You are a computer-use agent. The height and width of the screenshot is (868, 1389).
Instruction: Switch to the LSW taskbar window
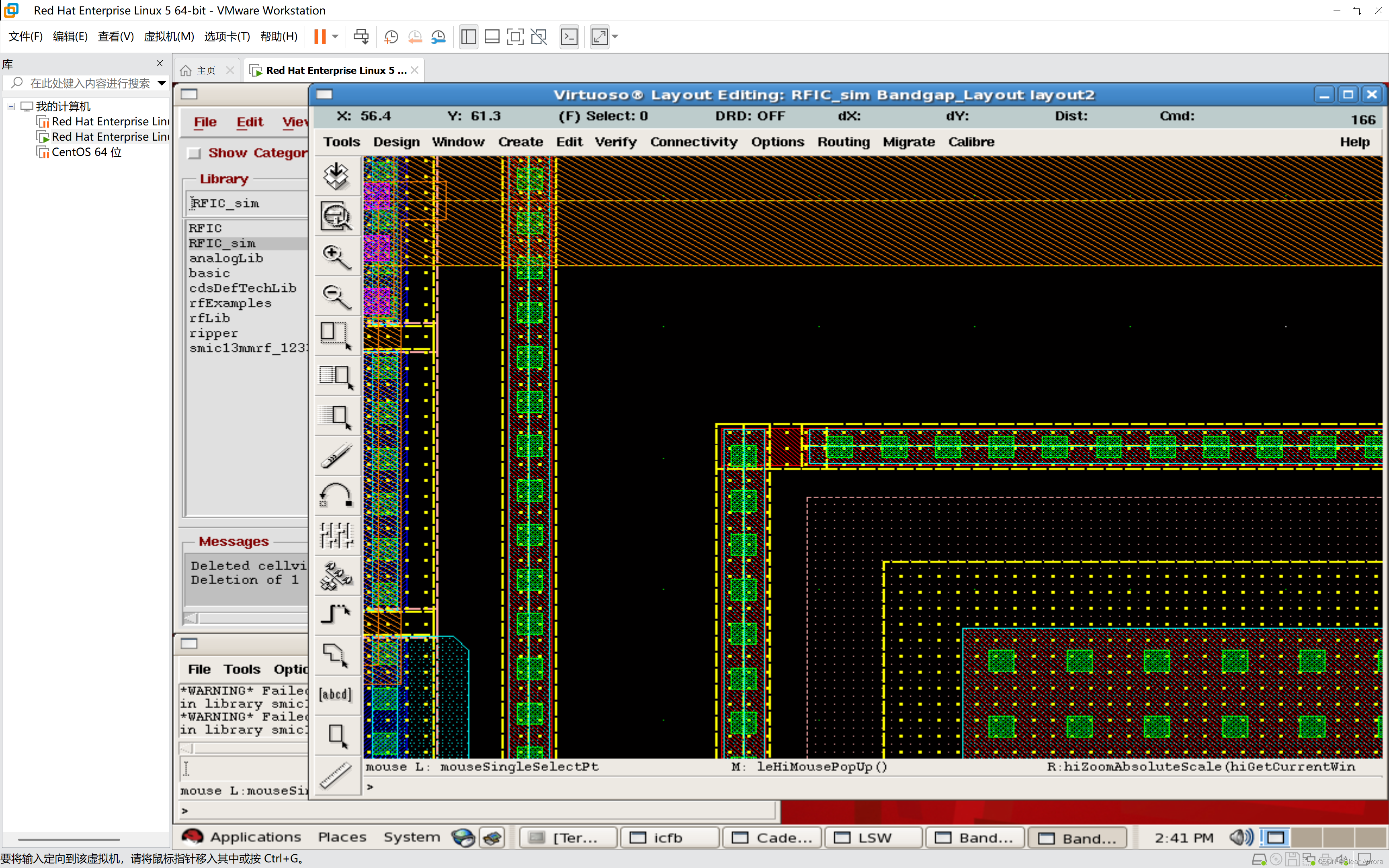[873, 837]
